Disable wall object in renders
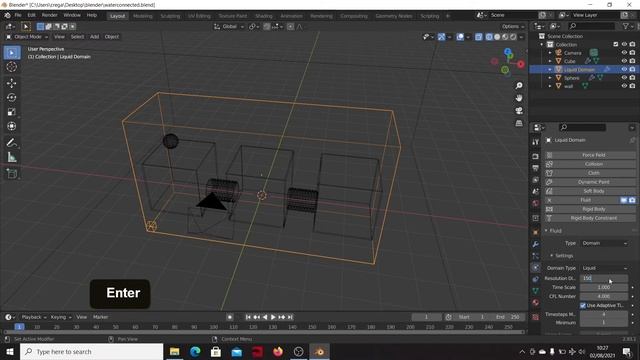 click(x=632, y=86)
